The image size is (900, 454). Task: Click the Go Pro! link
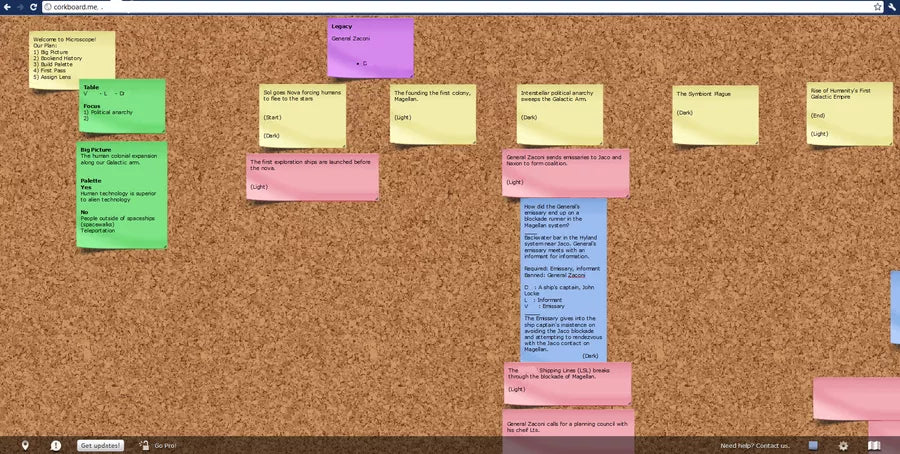[165, 445]
